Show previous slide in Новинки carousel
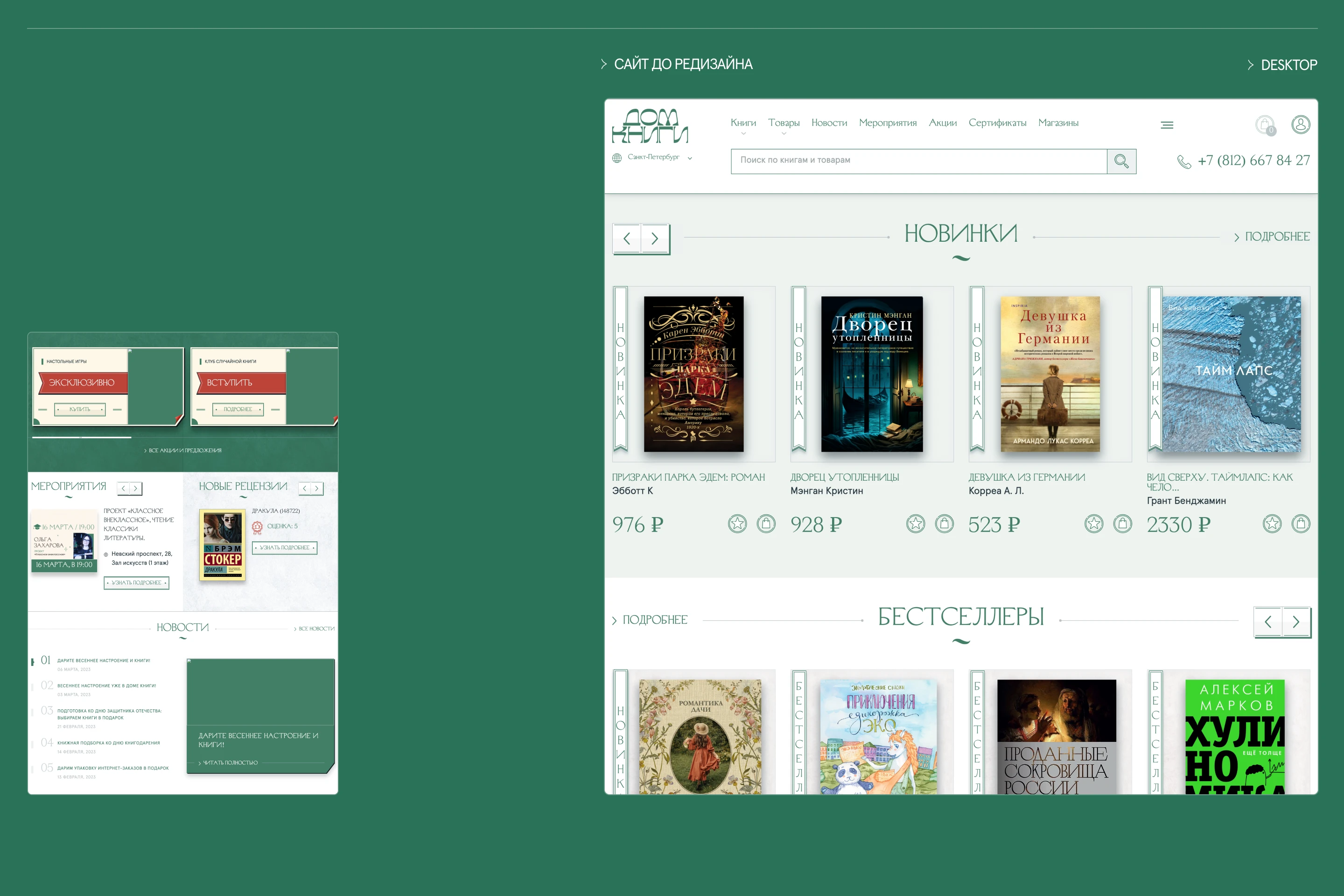This screenshot has height=896, width=1344. [627, 238]
